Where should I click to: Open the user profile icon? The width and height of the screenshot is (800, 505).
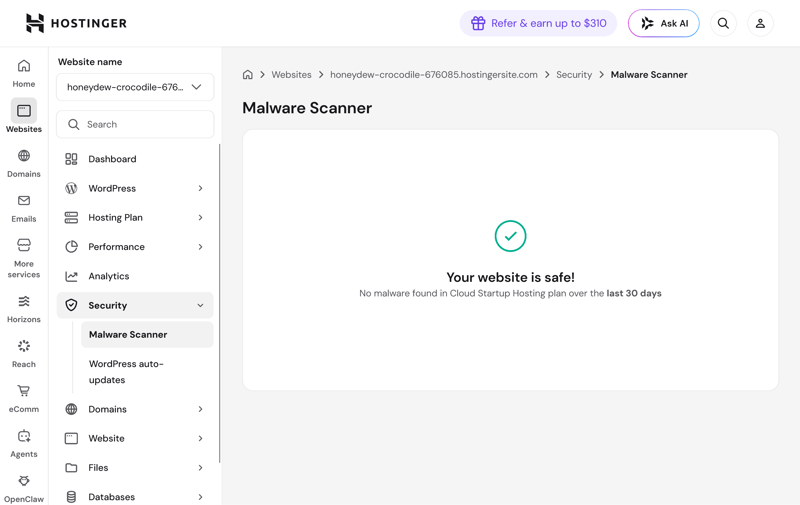(760, 23)
